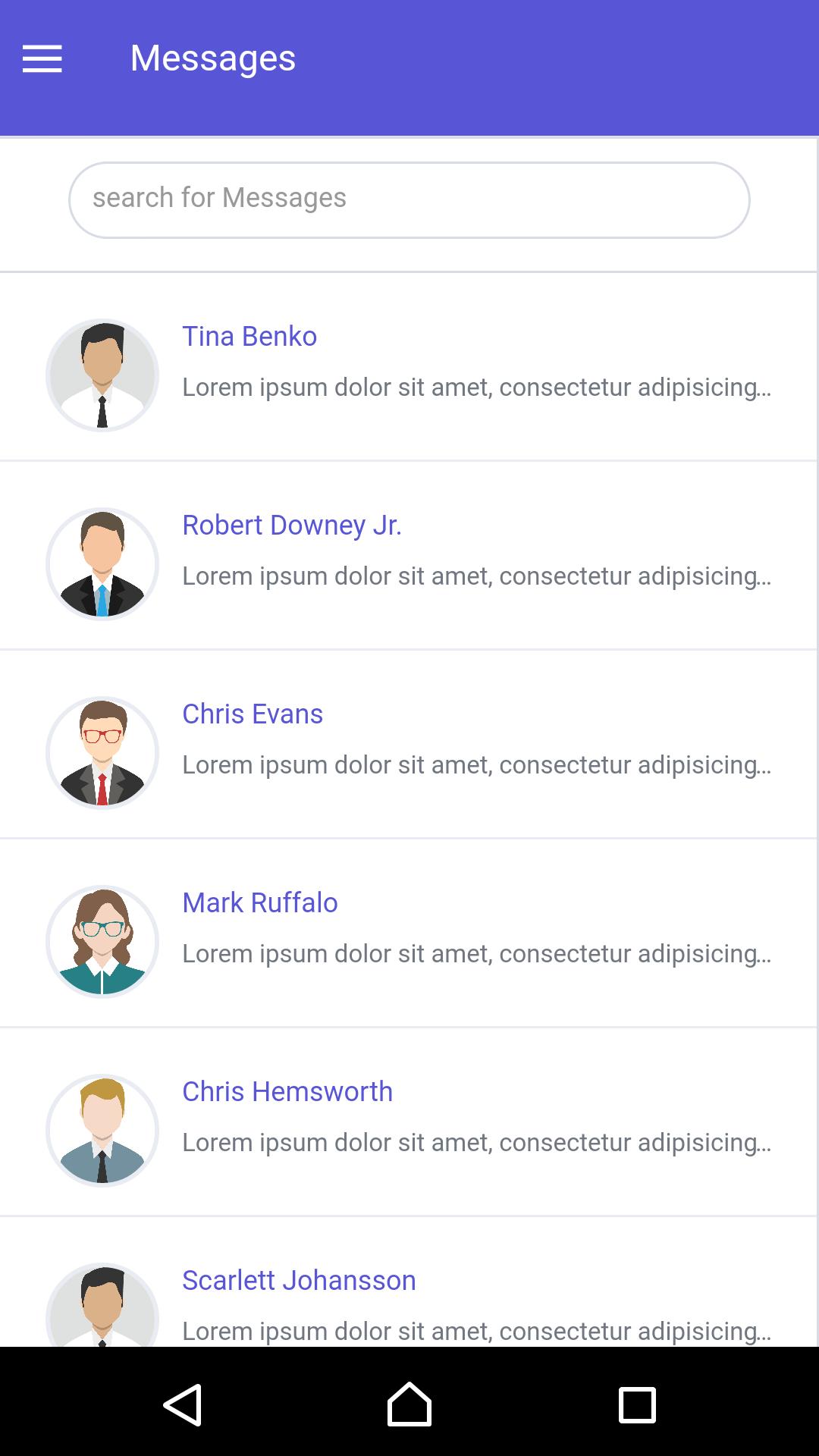Image resolution: width=819 pixels, height=1456 pixels.
Task: Tap Chris Hemsworth's message preview text
Action: click(x=476, y=1142)
